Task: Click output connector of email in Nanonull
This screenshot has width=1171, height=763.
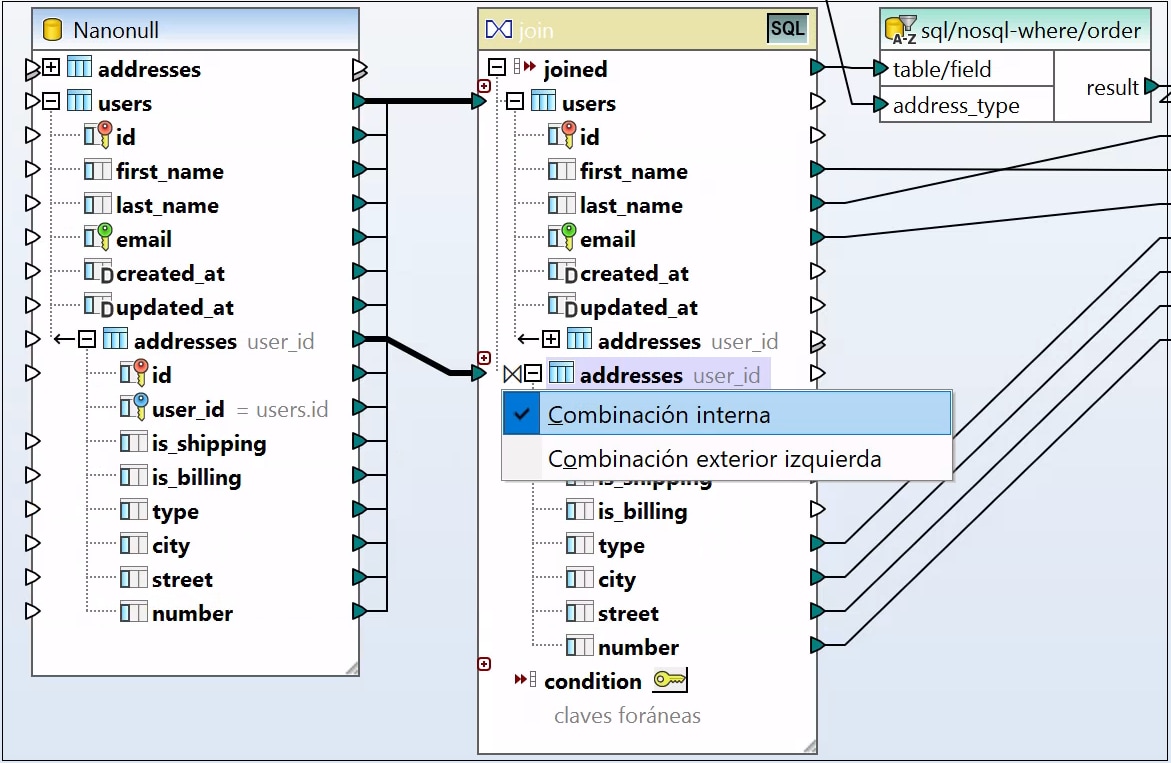Action: (359, 239)
